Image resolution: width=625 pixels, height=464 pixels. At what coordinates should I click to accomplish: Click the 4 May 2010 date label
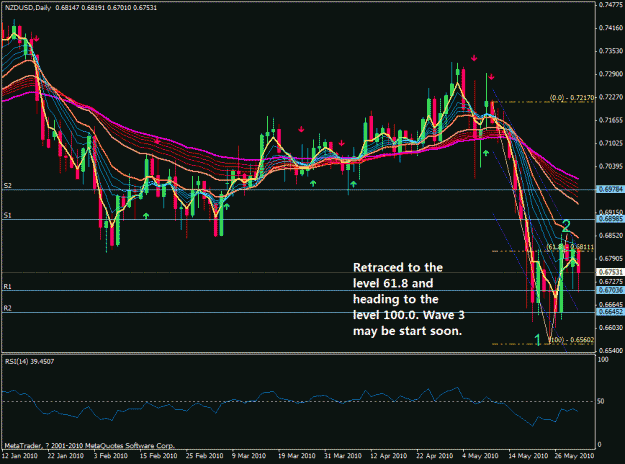coord(480,456)
